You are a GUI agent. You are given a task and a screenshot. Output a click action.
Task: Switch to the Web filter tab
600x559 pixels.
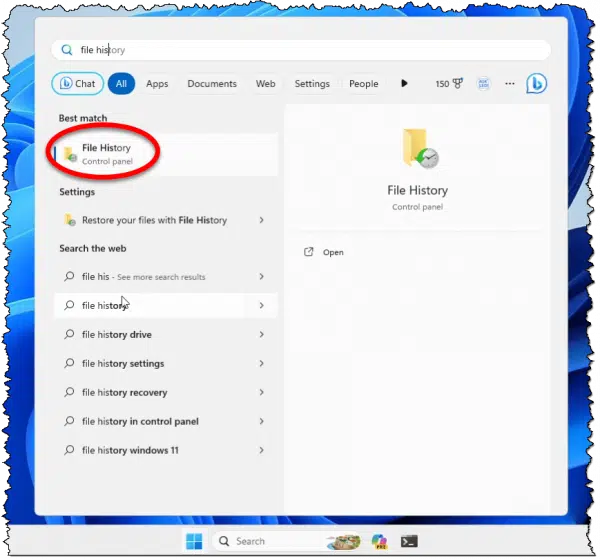tap(266, 84)
